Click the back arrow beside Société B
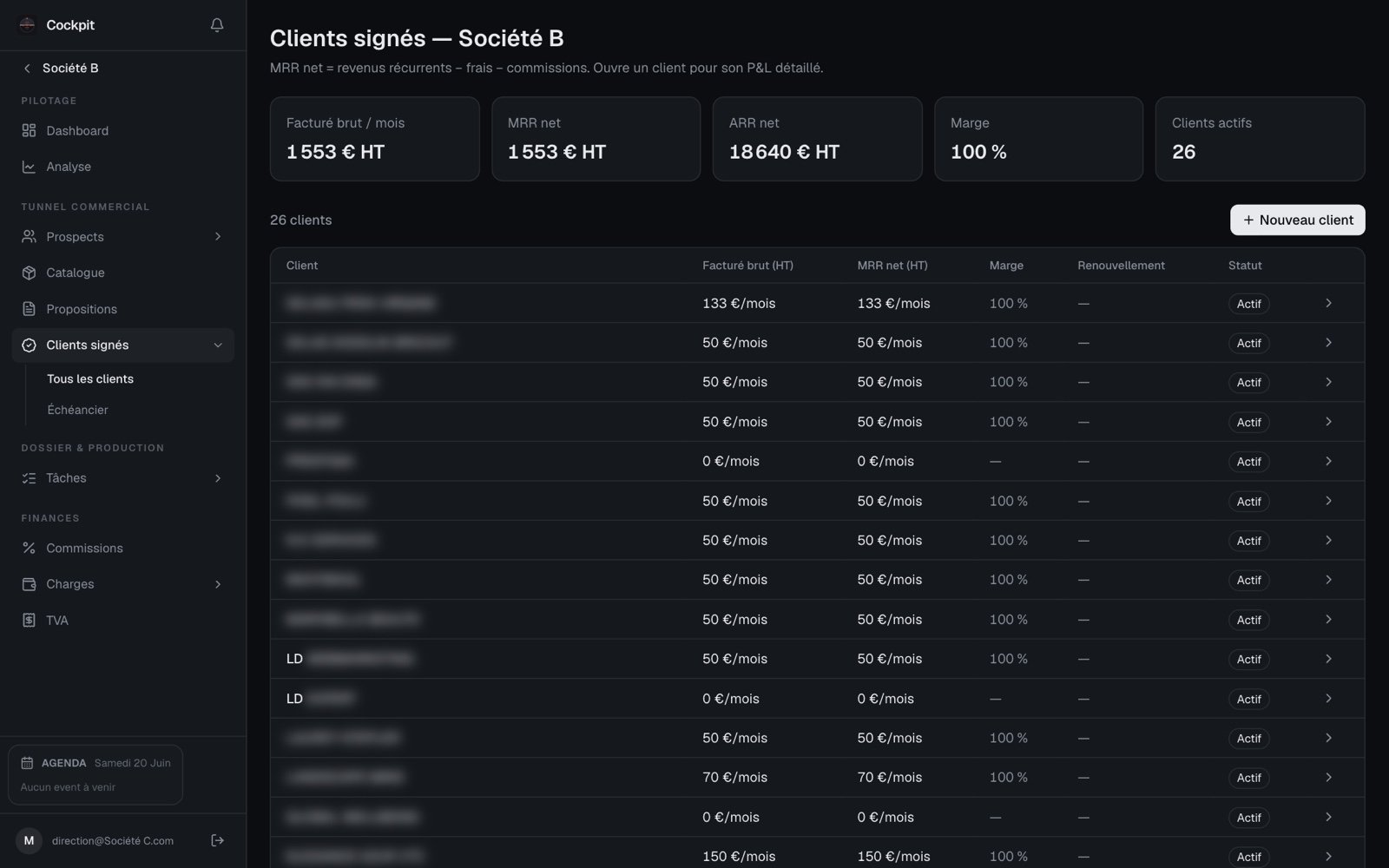 pos(27,68)
